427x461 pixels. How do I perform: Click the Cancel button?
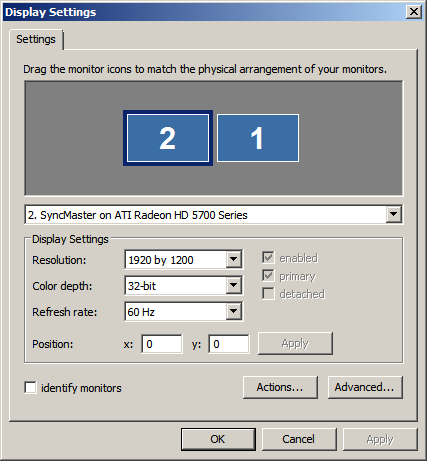click(x=299, y=439)
